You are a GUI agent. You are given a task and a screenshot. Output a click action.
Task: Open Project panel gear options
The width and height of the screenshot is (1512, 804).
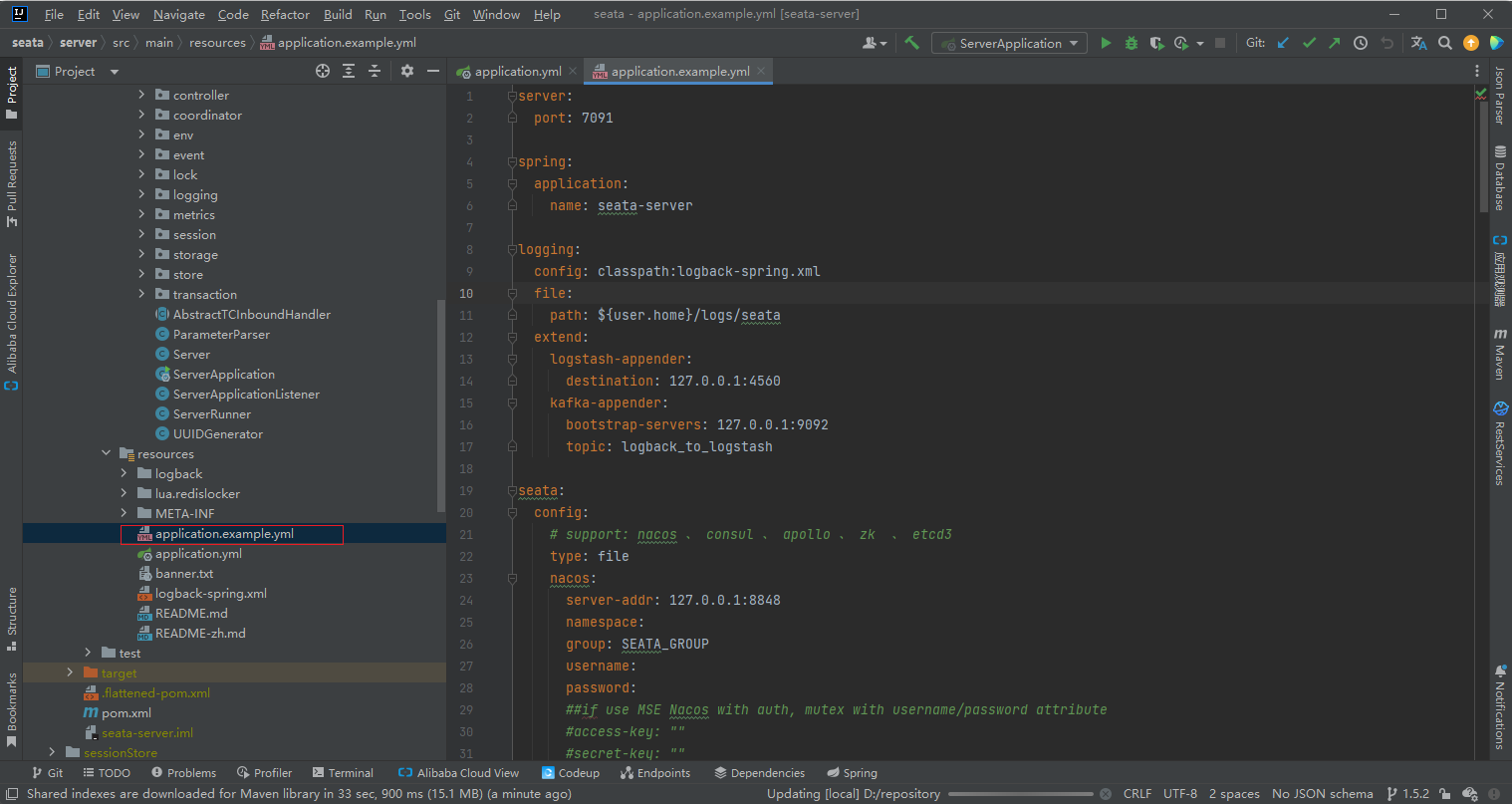(407, 71)
